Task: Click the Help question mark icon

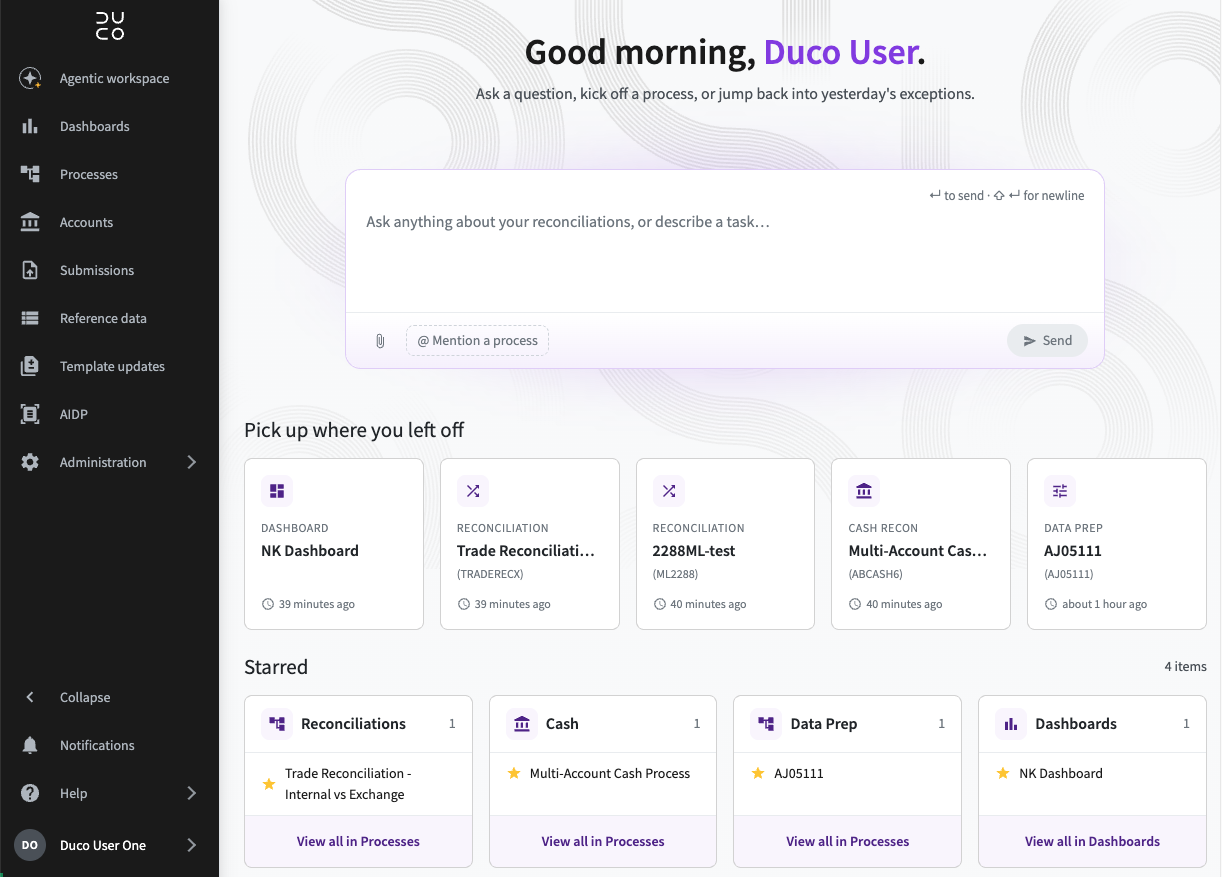Action: (30, 793)
